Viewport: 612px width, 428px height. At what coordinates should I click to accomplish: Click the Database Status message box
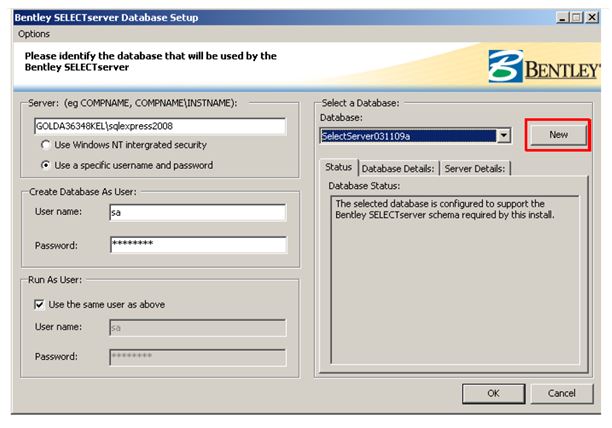pyautogui.click(x=455, y=280)
